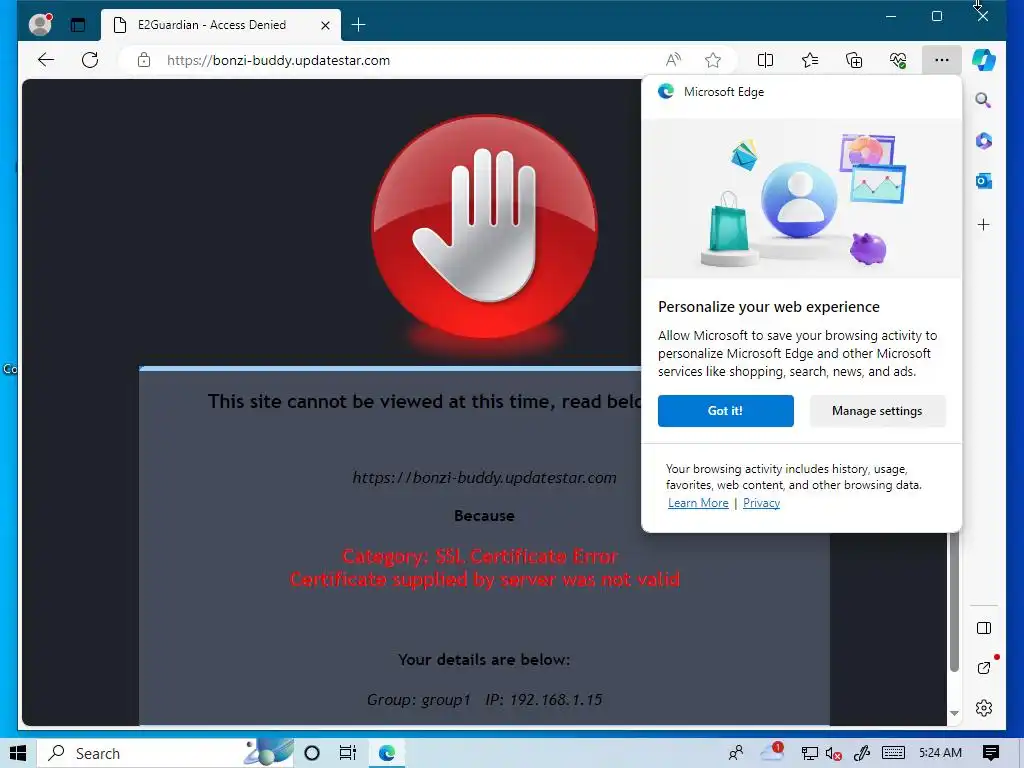Click 'Personalize your web experience' heading

click(x=769, y=307)
